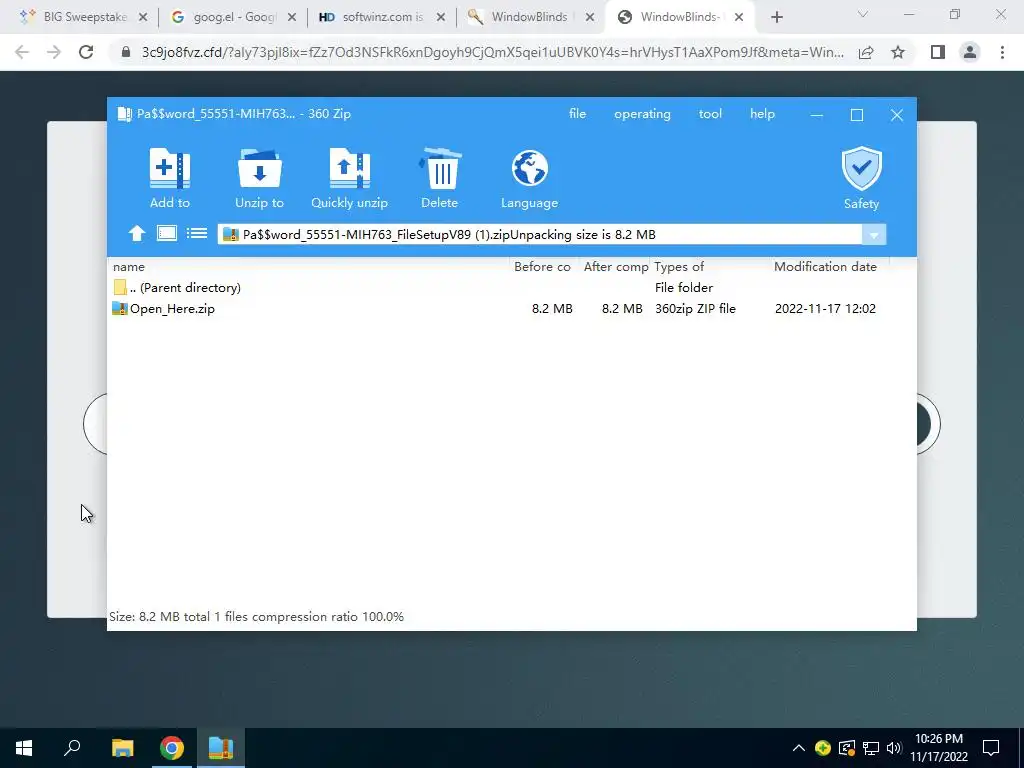Click the network icon in tray
1024x768 pixels.
pyautogui.click(x=871, y=748)
